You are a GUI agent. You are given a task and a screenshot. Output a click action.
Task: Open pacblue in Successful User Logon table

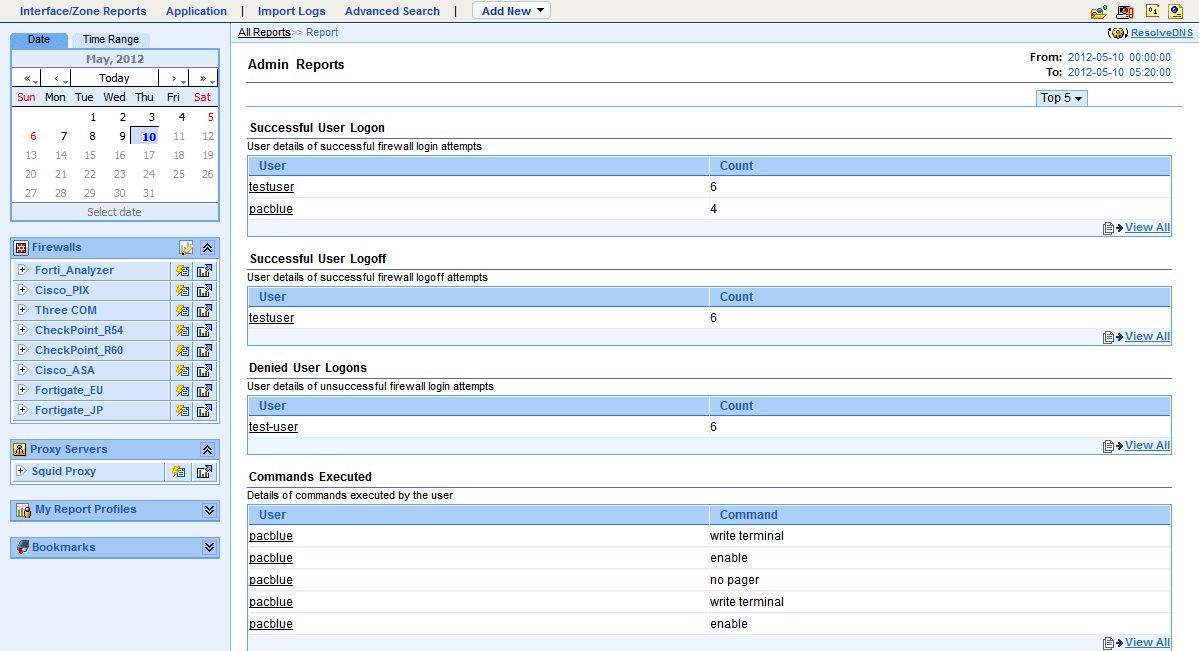[x=271, y=209]
